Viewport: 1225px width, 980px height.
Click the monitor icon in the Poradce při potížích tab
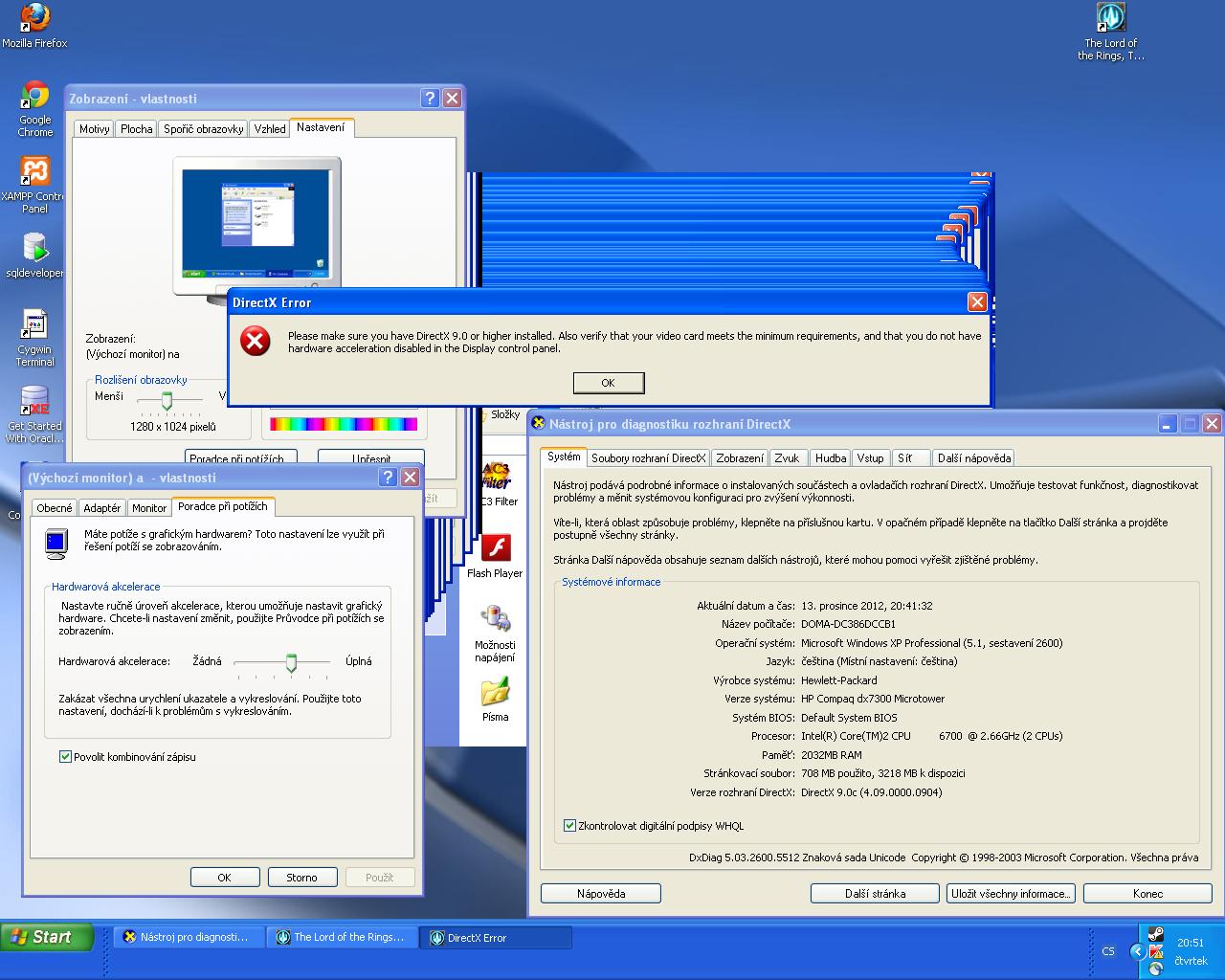pyautogui.click(x=56, y=543)
